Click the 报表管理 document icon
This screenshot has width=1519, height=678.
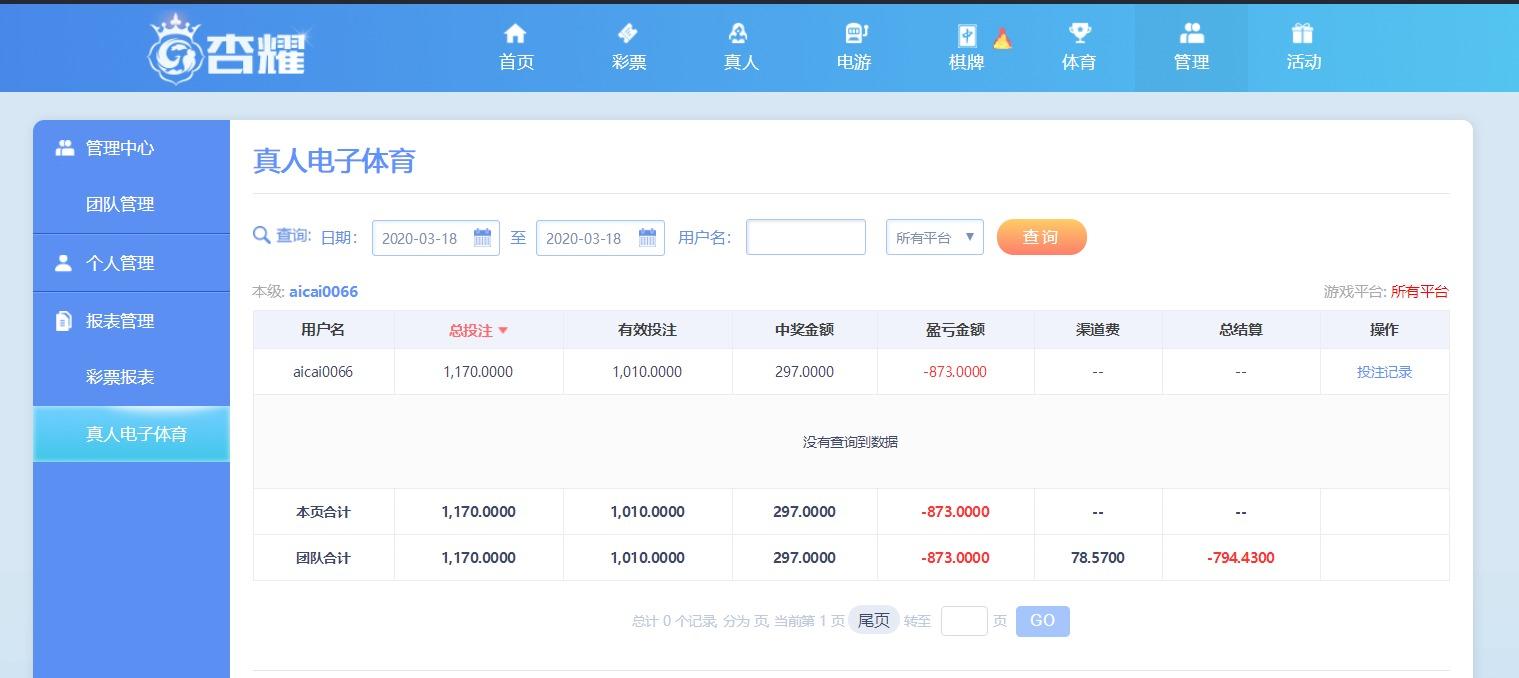[x=64, y=321]
